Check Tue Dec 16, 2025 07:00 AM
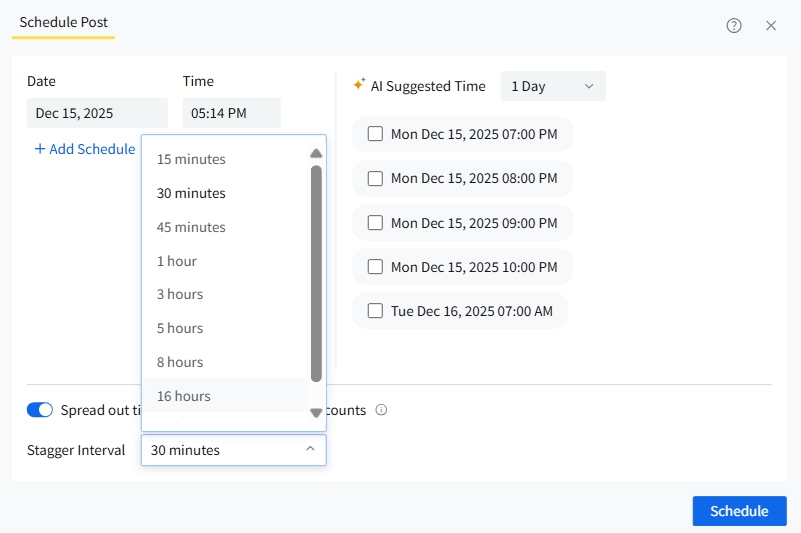Screen dimensions: 801x533 tap(375, 311)
